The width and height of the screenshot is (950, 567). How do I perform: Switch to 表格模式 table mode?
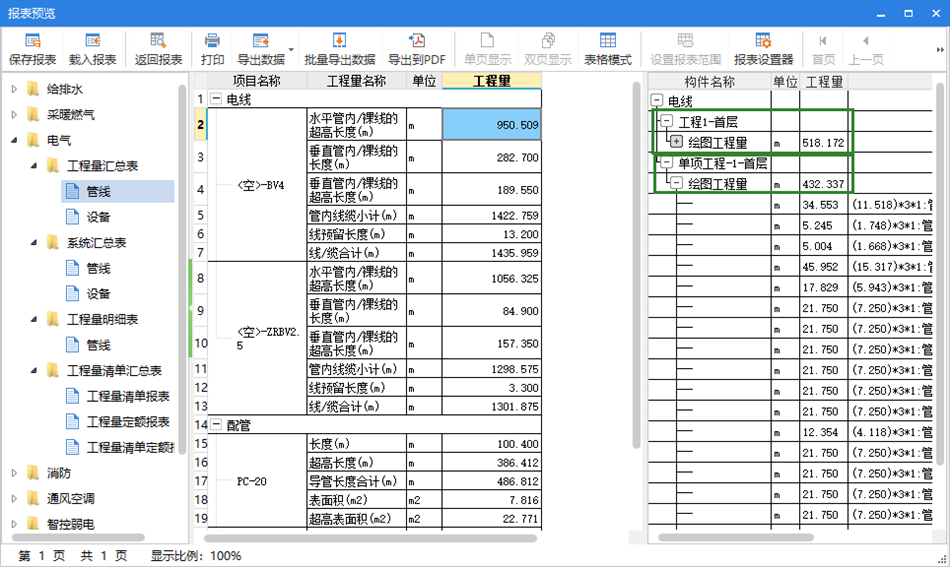pyautogui.click(x=607, y=41)
